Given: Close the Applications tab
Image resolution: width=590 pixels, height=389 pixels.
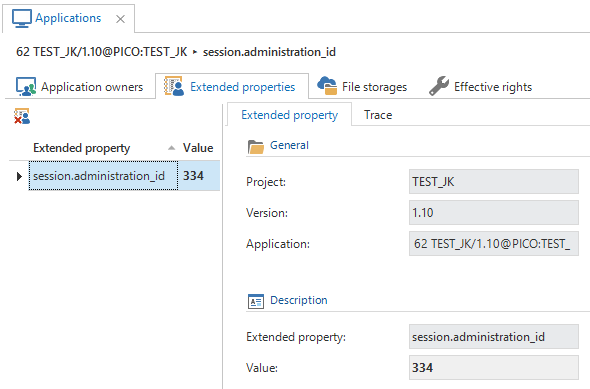Looking at the screenshot, I should [x=120, y=19].
